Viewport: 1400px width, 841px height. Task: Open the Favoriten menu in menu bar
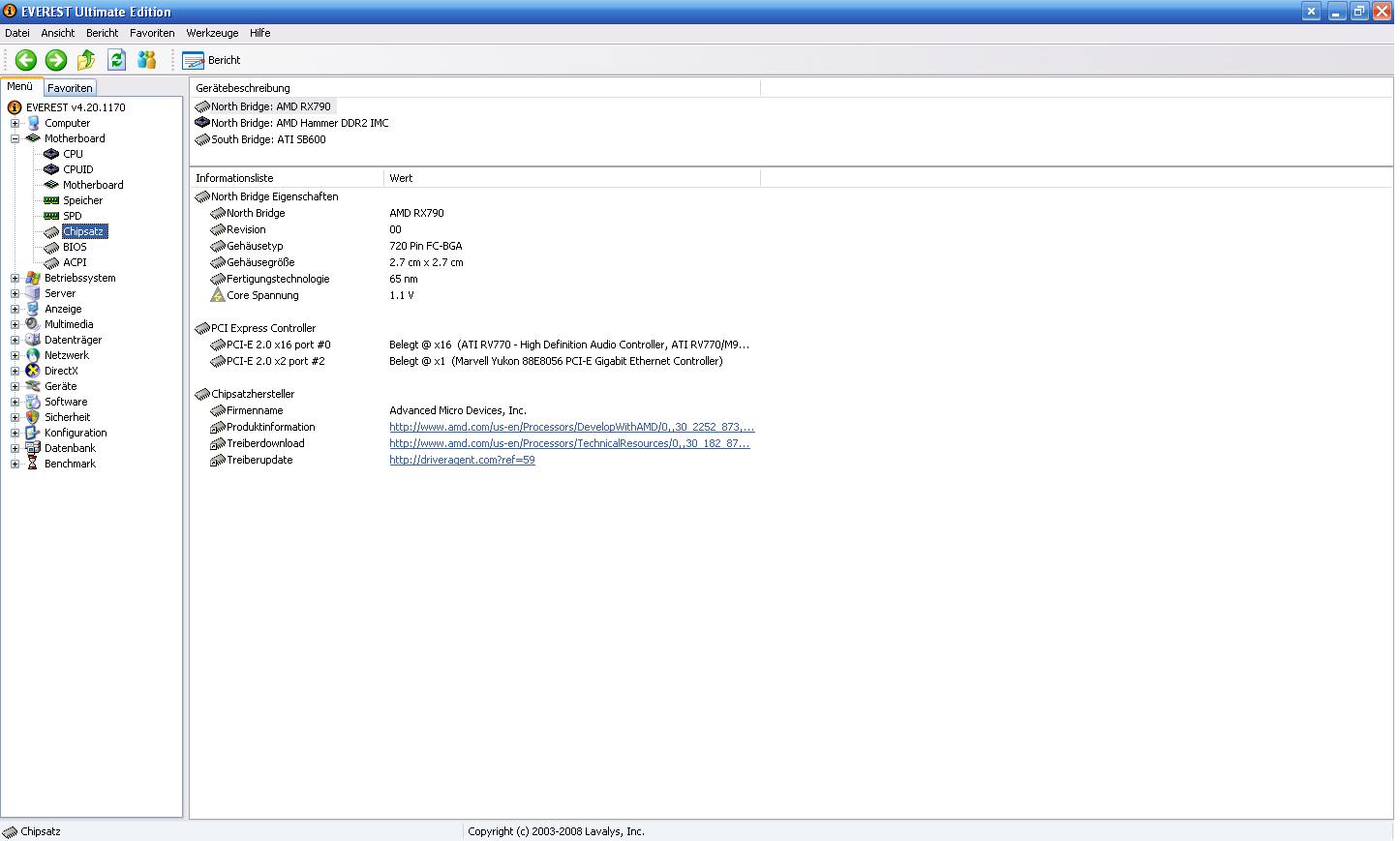(x=152, y=33)
